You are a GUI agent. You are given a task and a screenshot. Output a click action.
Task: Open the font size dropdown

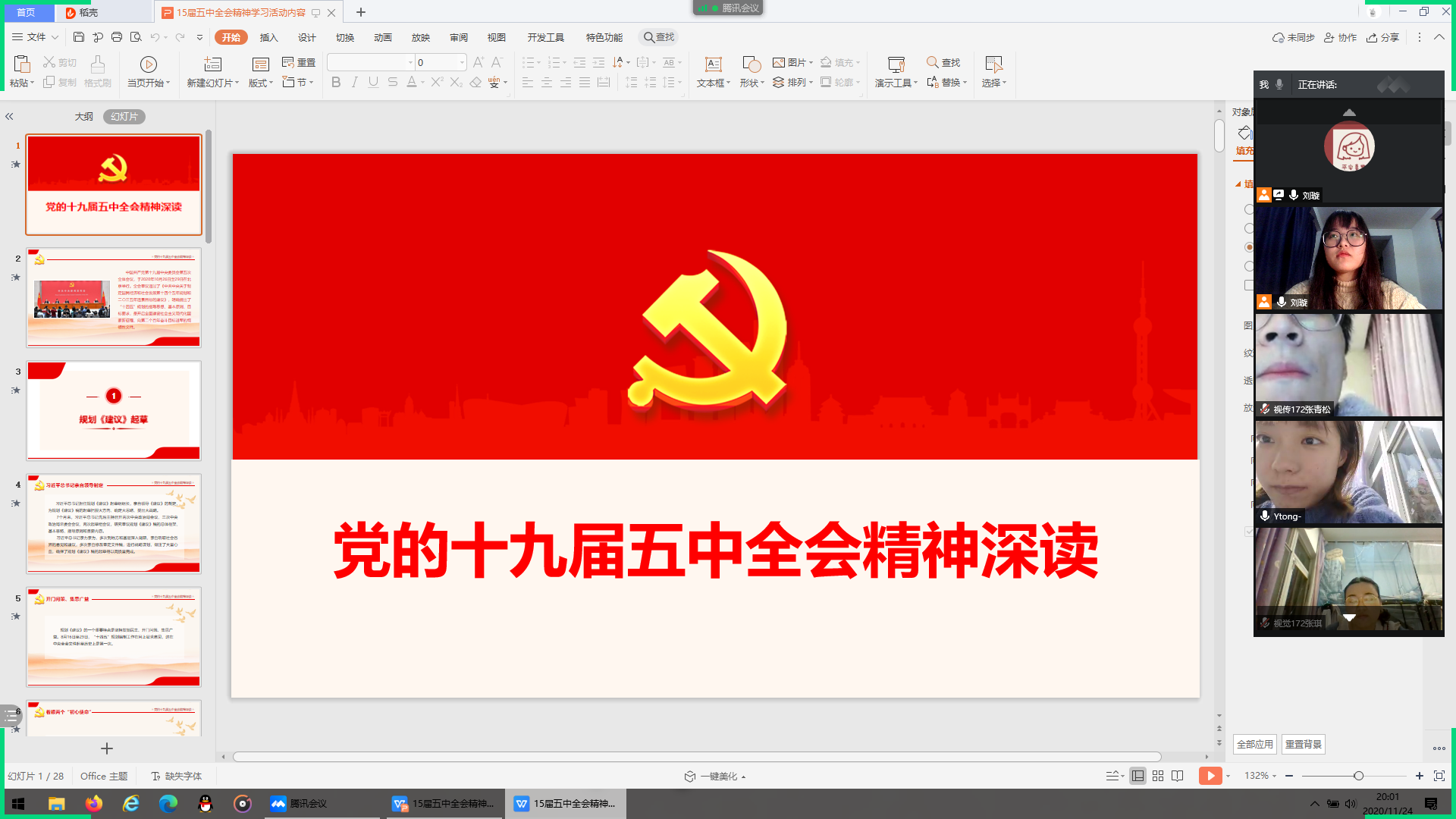pos(462,63)
